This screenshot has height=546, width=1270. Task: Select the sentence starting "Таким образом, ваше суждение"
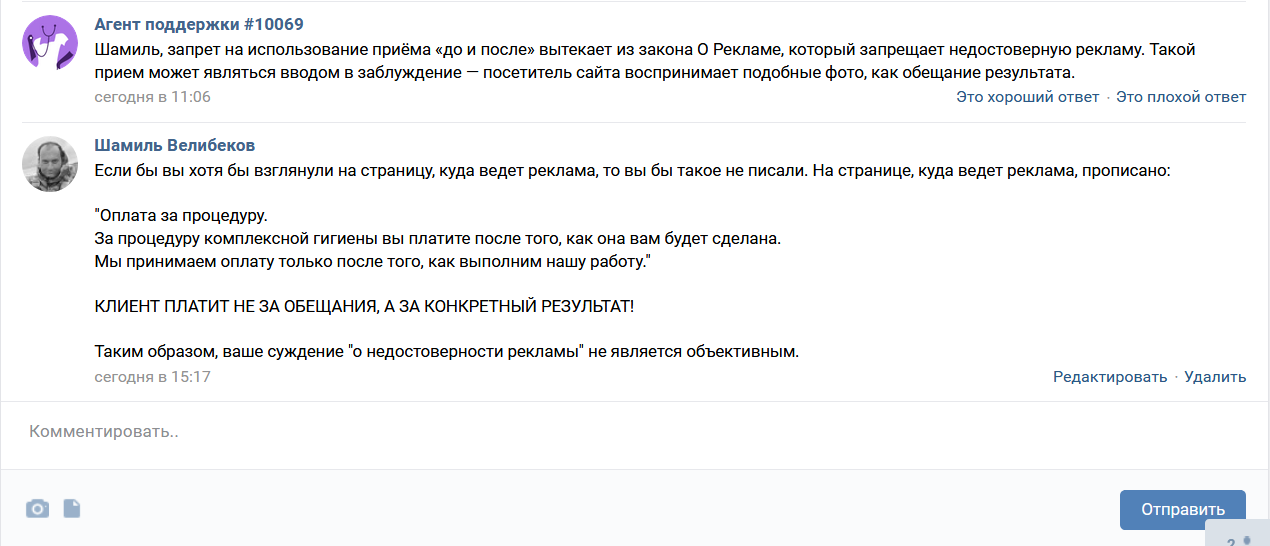(446, 352)
